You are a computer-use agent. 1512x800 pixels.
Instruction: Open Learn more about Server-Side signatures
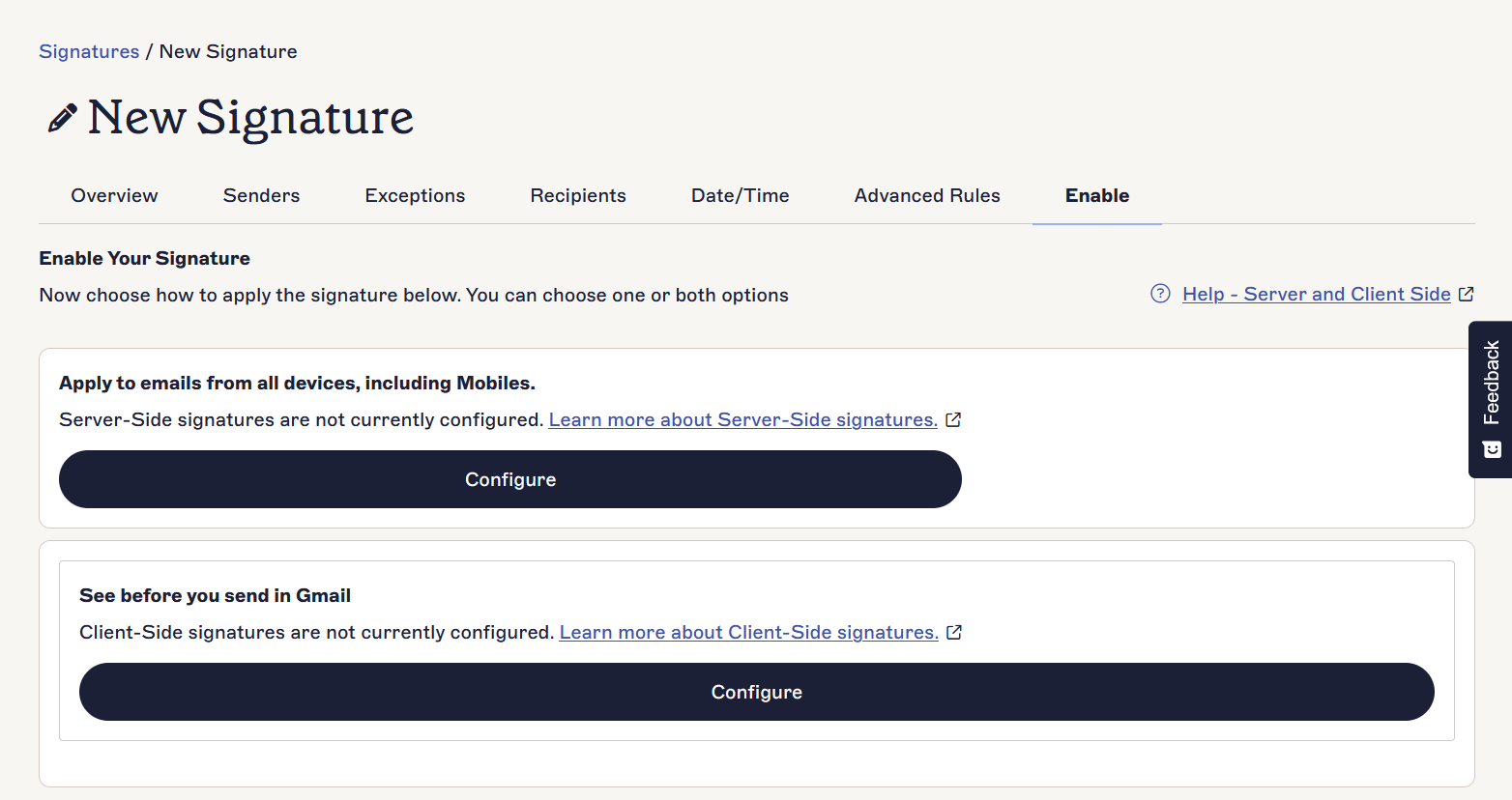(x=742, y=419)
